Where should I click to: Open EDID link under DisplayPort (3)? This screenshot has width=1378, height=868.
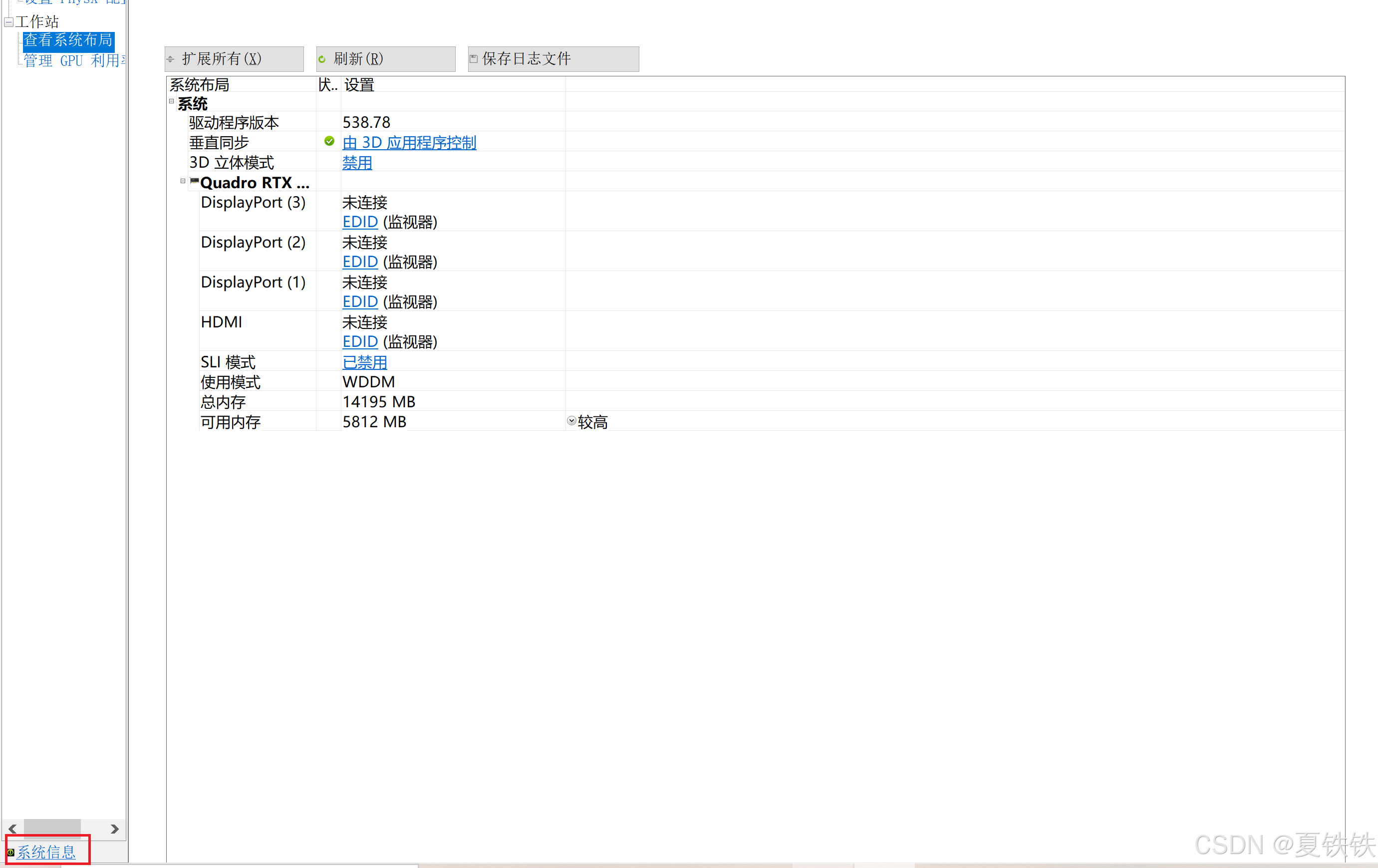click(360, 222)
